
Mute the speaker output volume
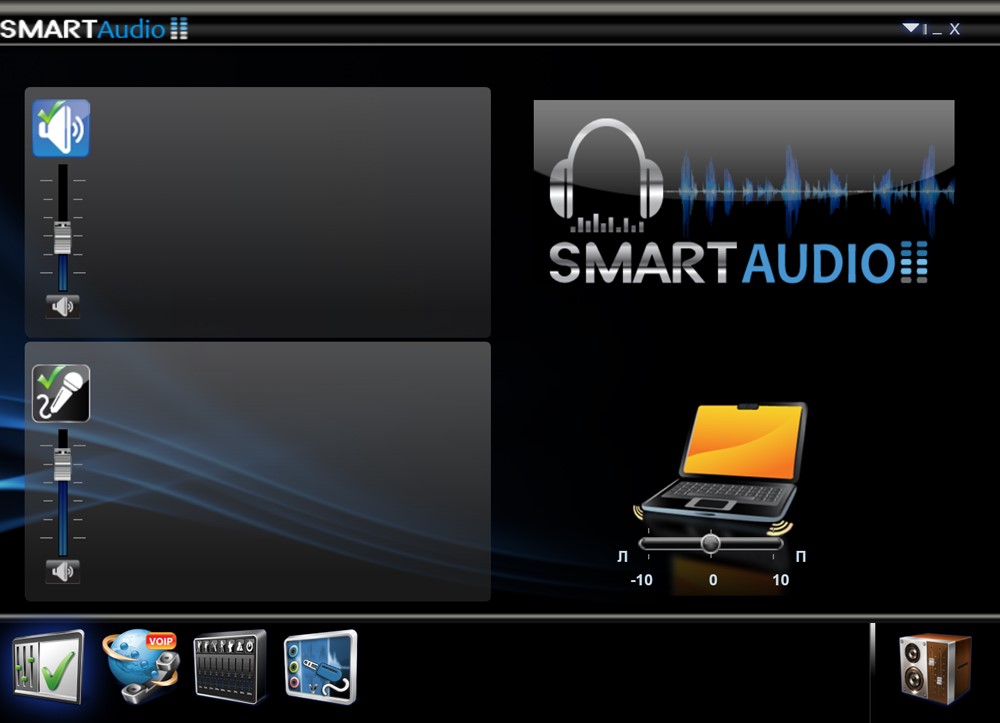(62, 307)
